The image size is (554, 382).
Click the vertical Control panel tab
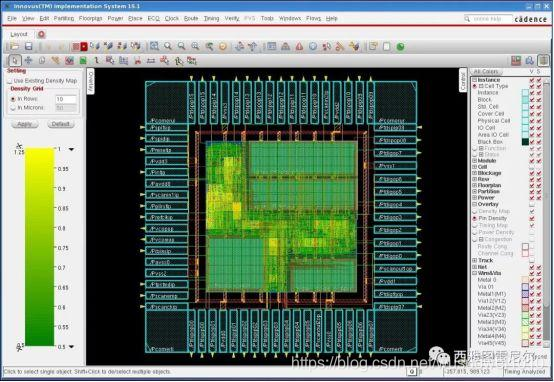click(x=463, y=80)
